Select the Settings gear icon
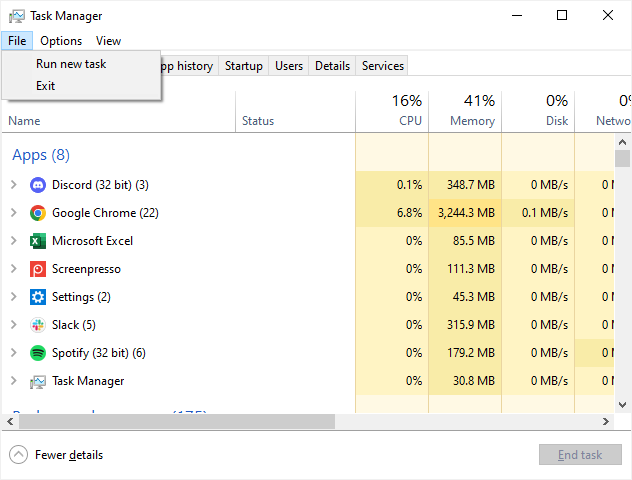Image resolution: width=632 pixels, height=480 pixels. [38, 297]
